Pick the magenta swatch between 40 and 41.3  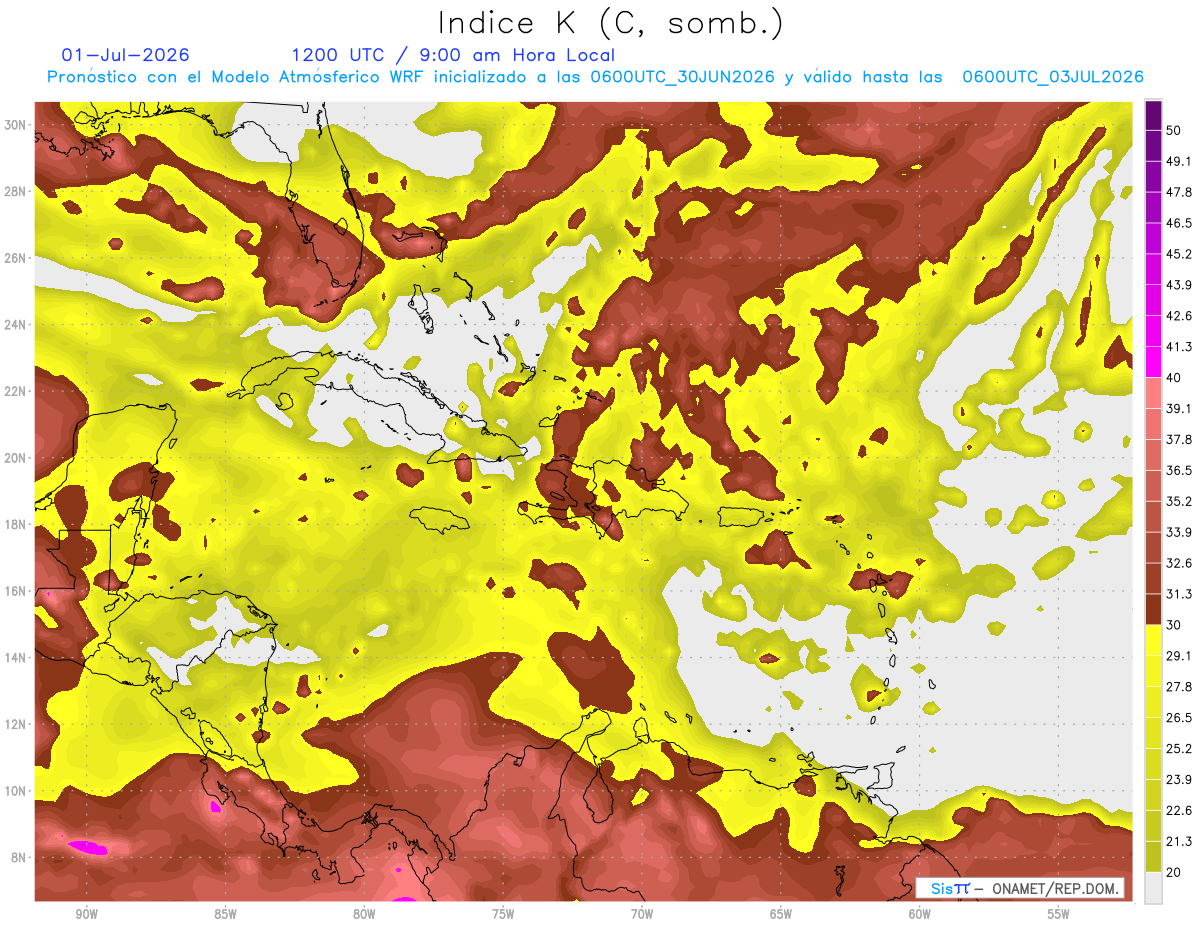point(1153,362)
